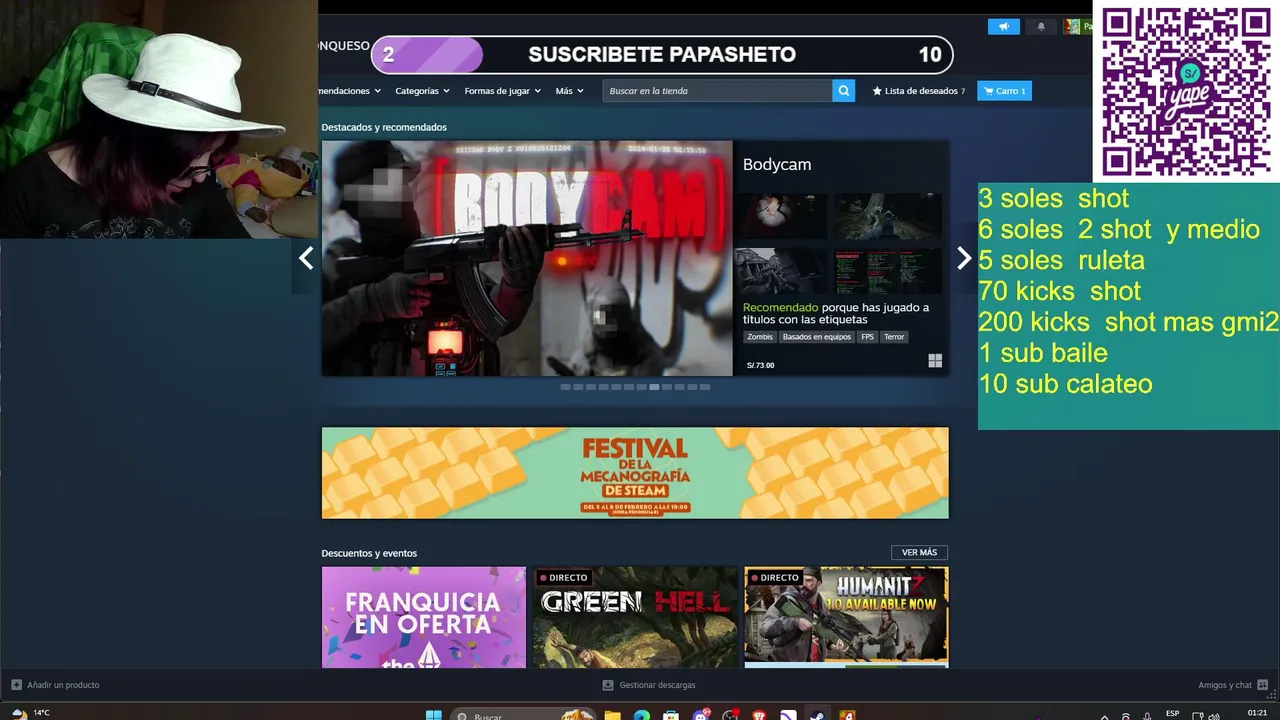The height and width of the screenshot is (720, 1280).
Task: Click the Gestionar descargas download icon
Action: click(x=608, y=685)
